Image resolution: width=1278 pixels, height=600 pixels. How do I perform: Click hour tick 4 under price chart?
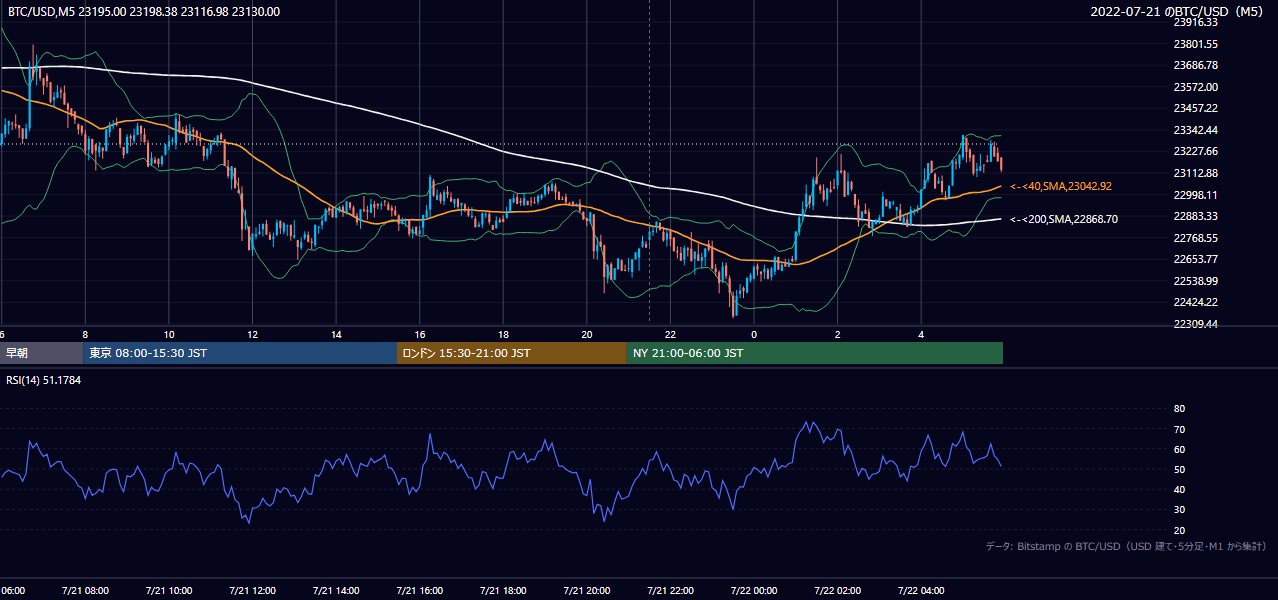(921, 334)
